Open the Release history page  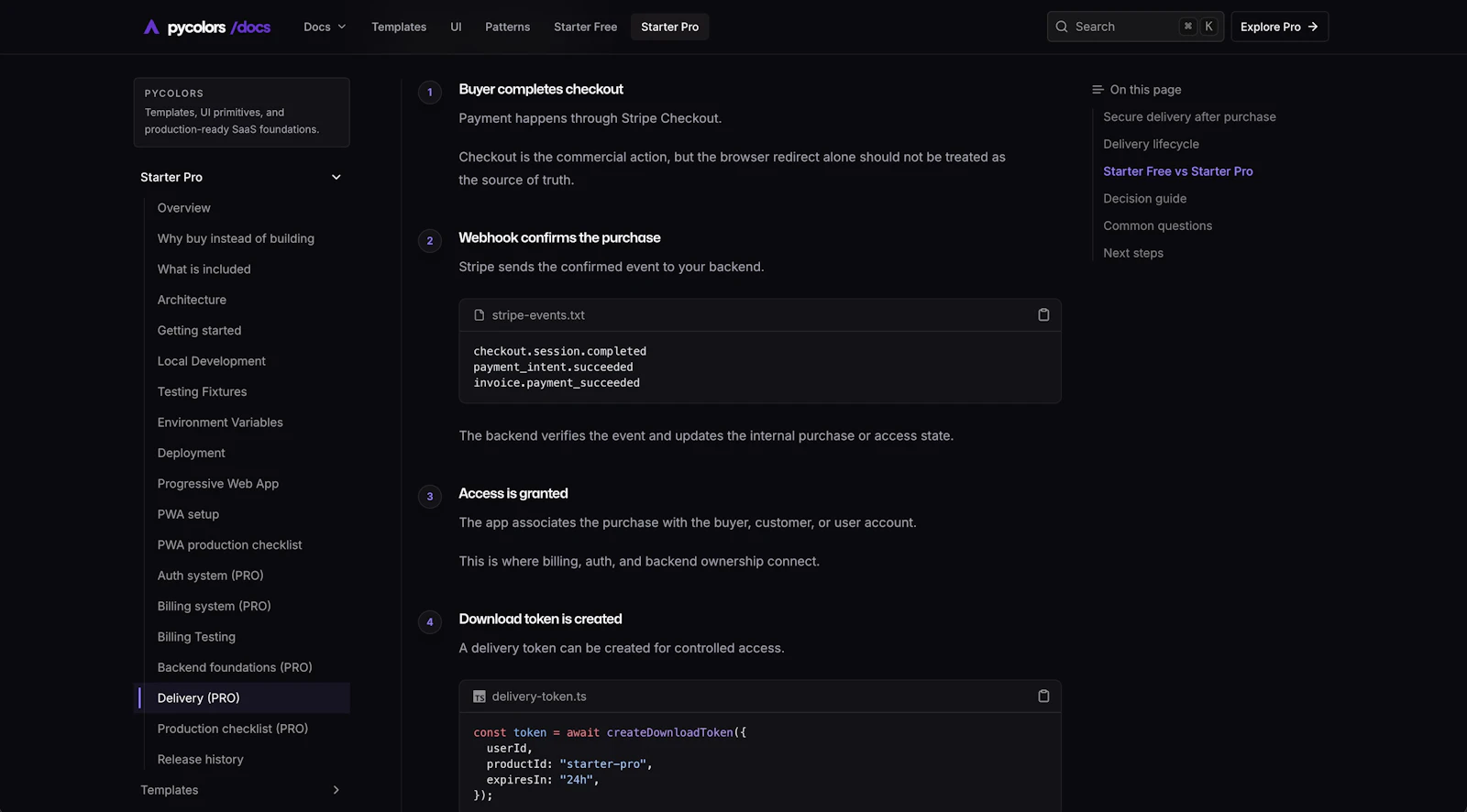coord(200,760)
